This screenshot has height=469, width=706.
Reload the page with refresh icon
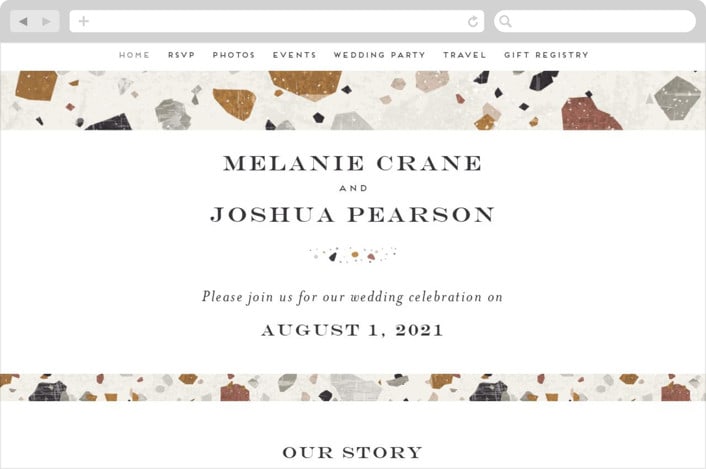pyautogui.click(x=473, y=21)
